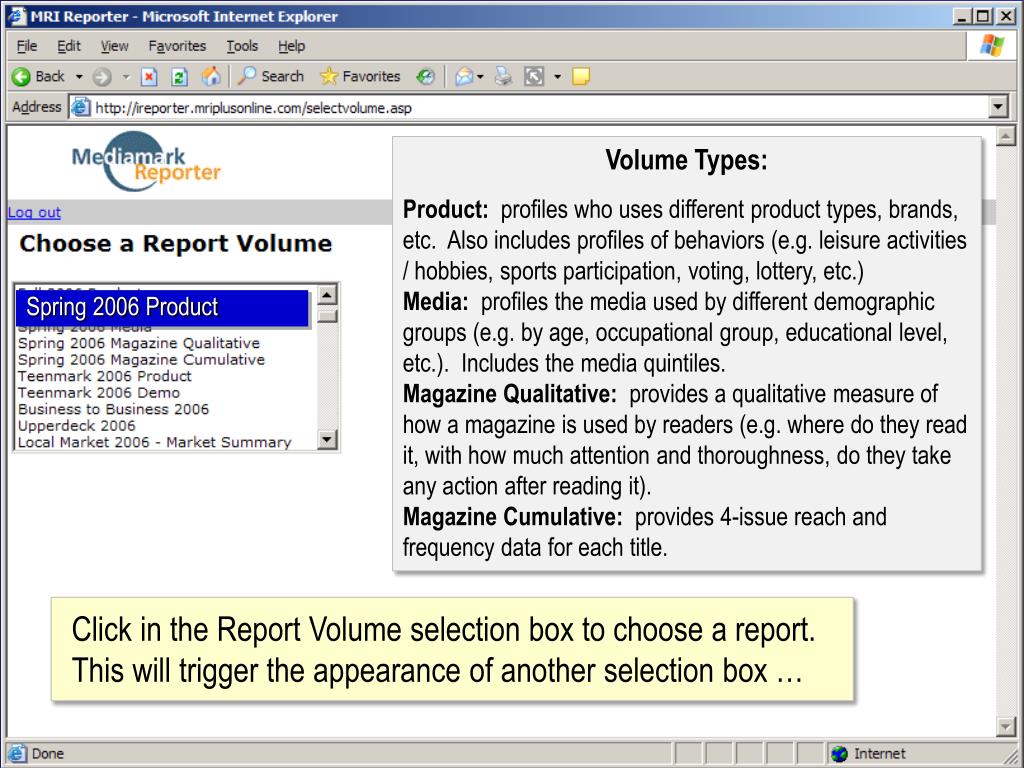
Task: Click the Stop page loading icon
Action: click(x=150, y=77)
